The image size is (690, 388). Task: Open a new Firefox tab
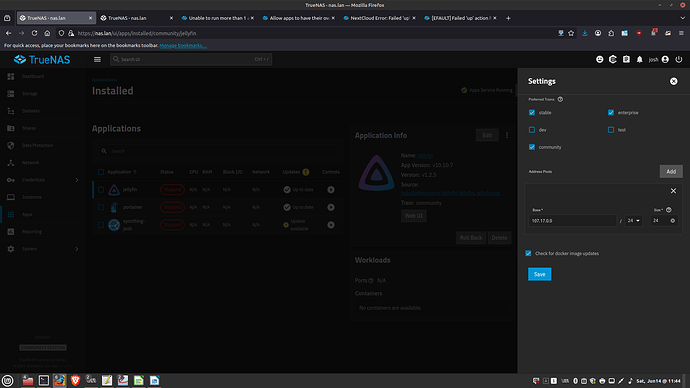tap(508, 18)
